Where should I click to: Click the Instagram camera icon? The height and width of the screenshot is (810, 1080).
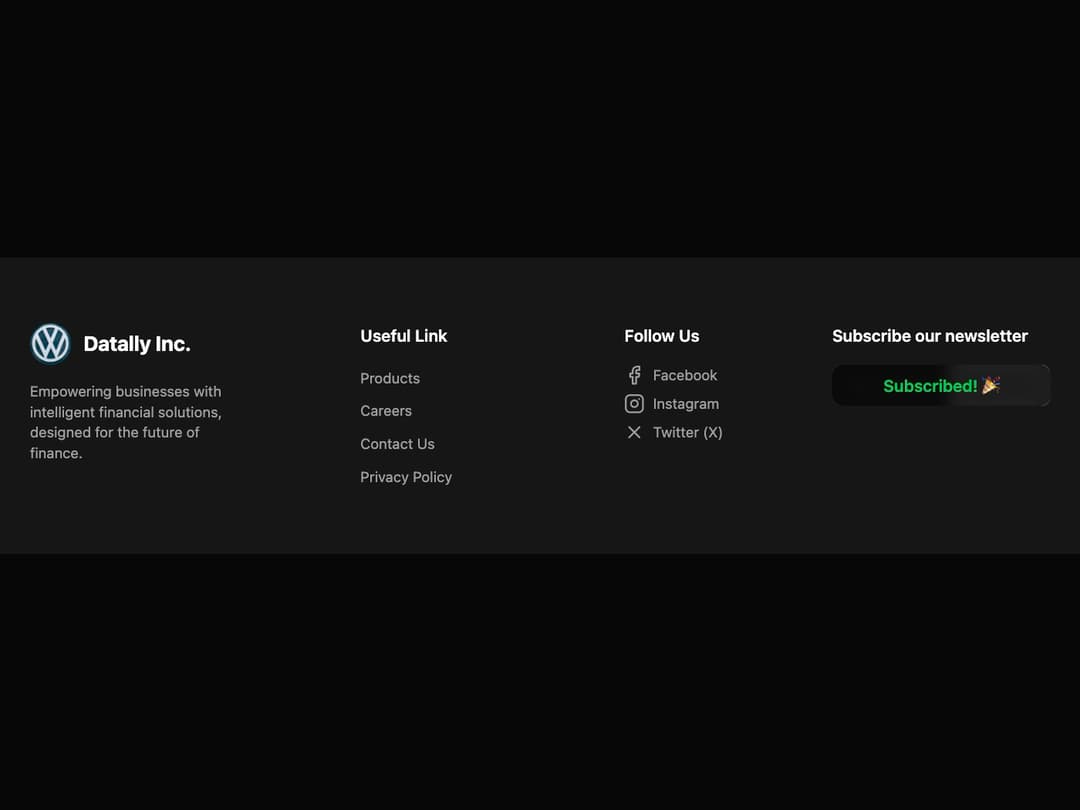634,404
